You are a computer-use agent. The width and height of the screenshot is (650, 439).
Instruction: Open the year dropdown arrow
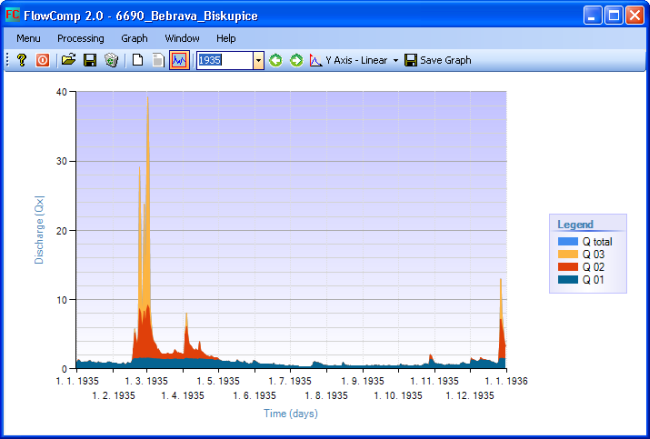259,61
